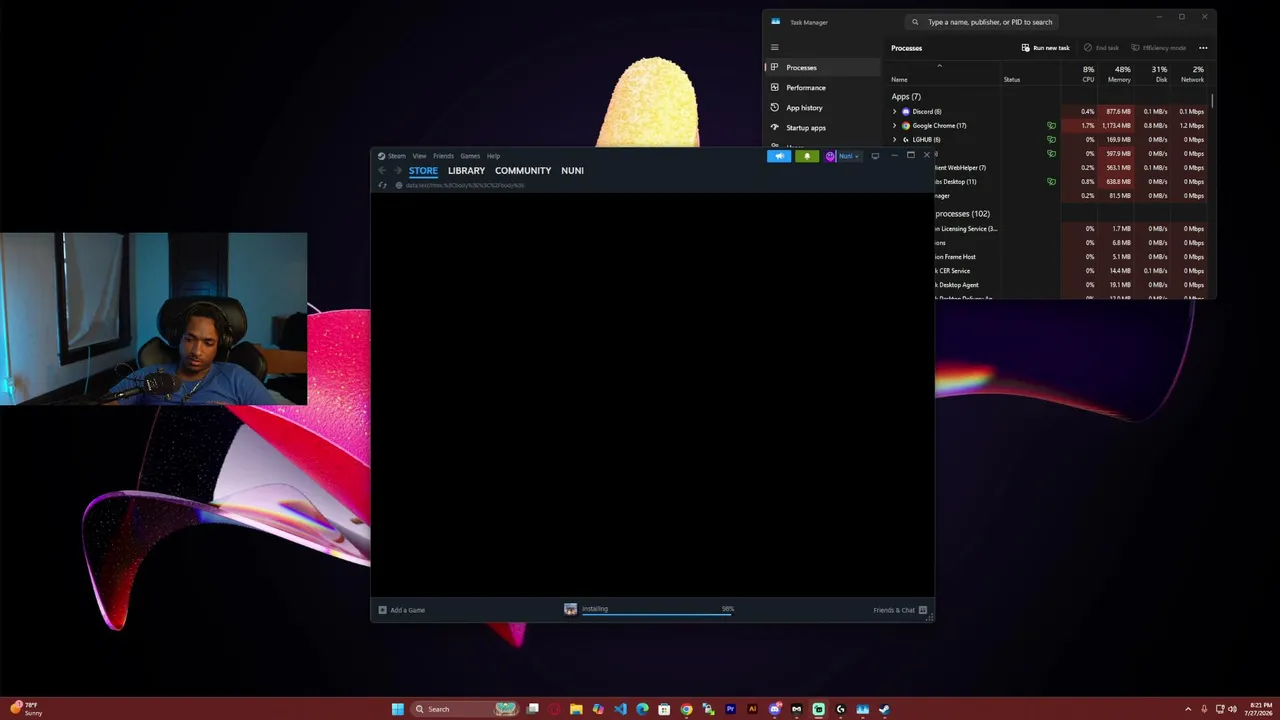Open Windows Start menu
1280x720 pixels.
point(398,709)
